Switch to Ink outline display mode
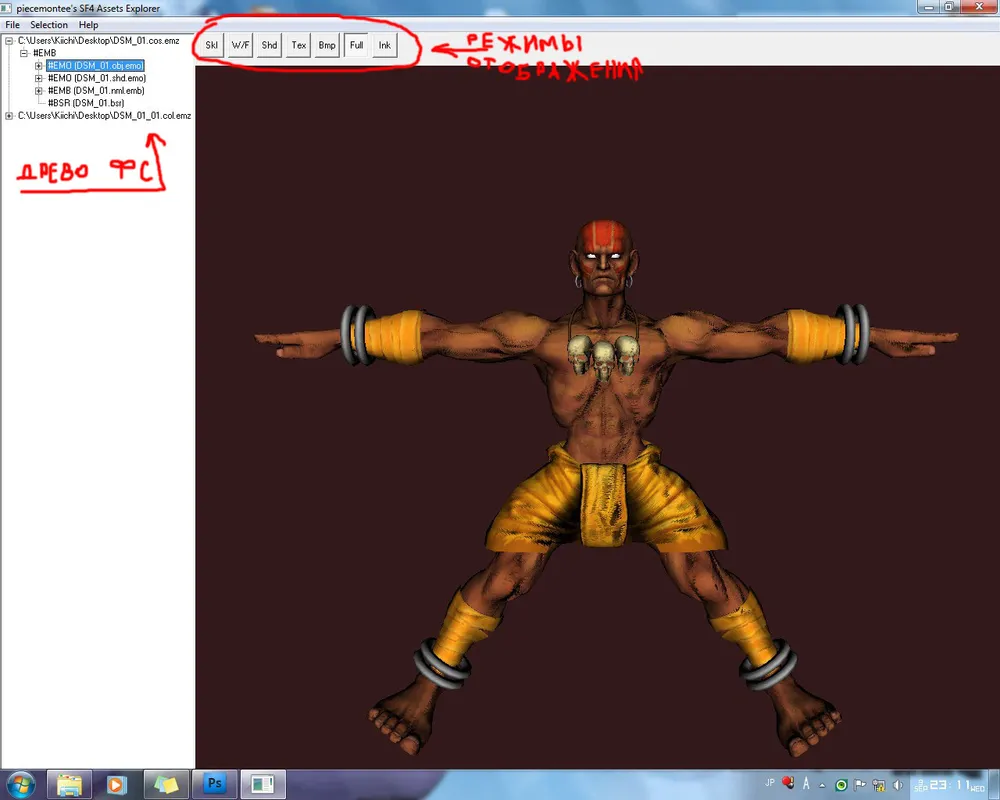Viewport: 1000px width, 800px height. [x=385, y=45]
